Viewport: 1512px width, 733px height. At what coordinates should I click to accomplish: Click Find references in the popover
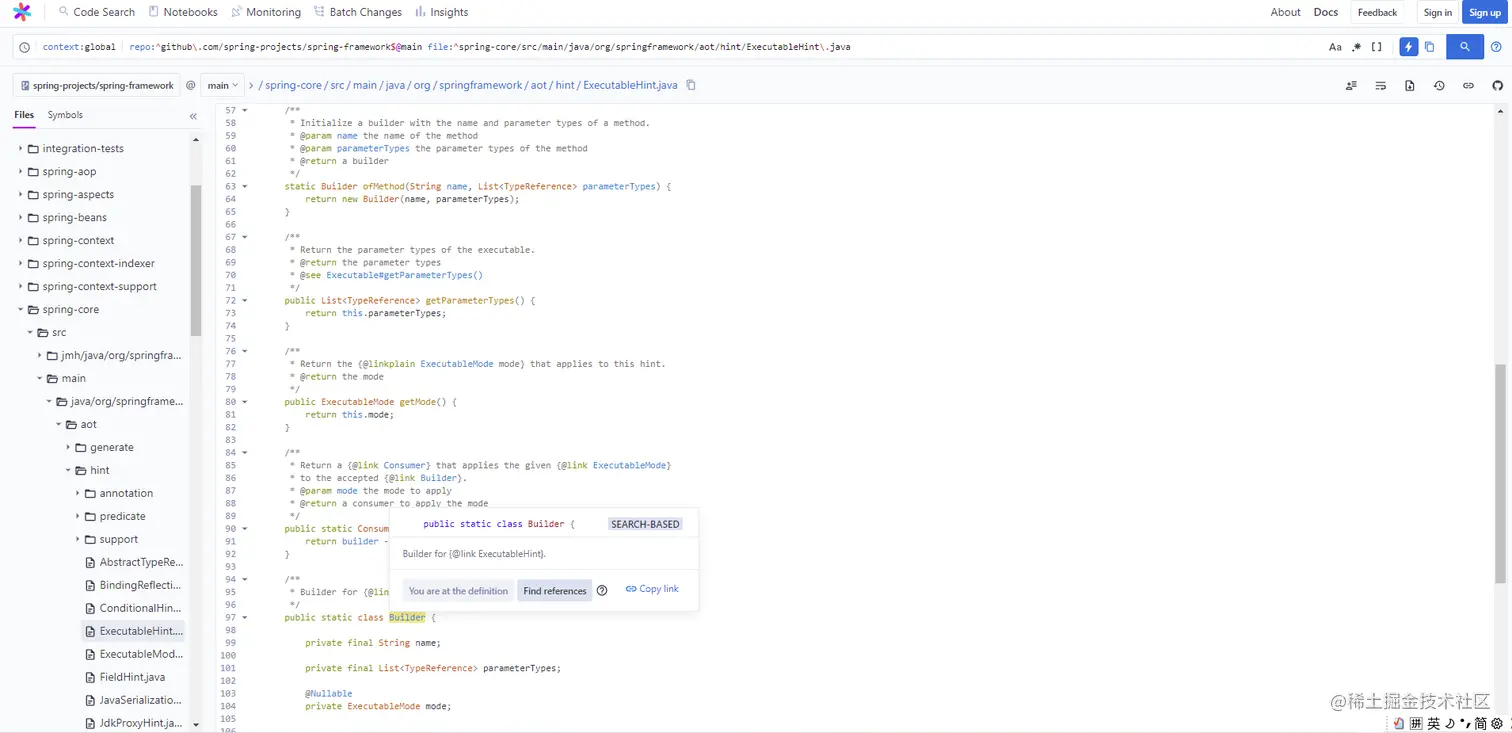tap(554, 591)
